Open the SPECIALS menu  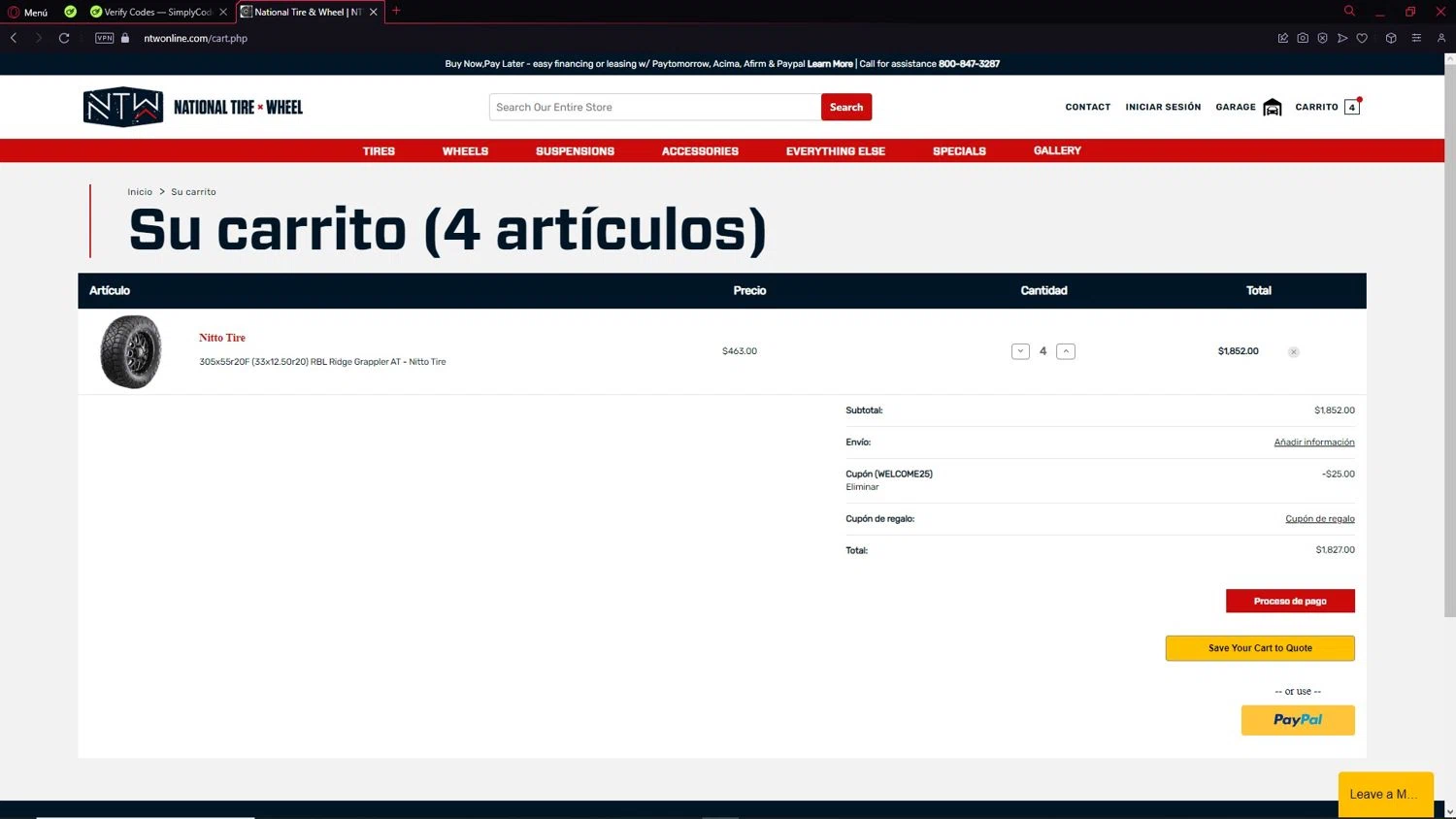(959, 151)
